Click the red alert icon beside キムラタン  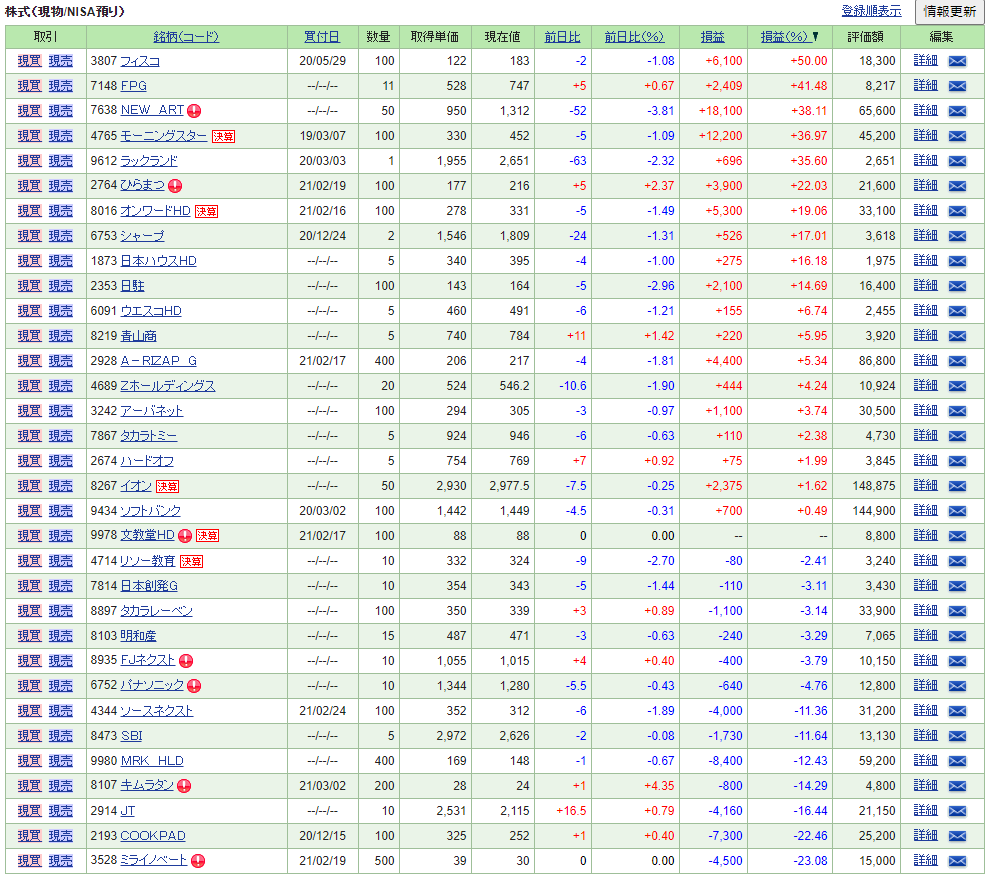(184, 786)
